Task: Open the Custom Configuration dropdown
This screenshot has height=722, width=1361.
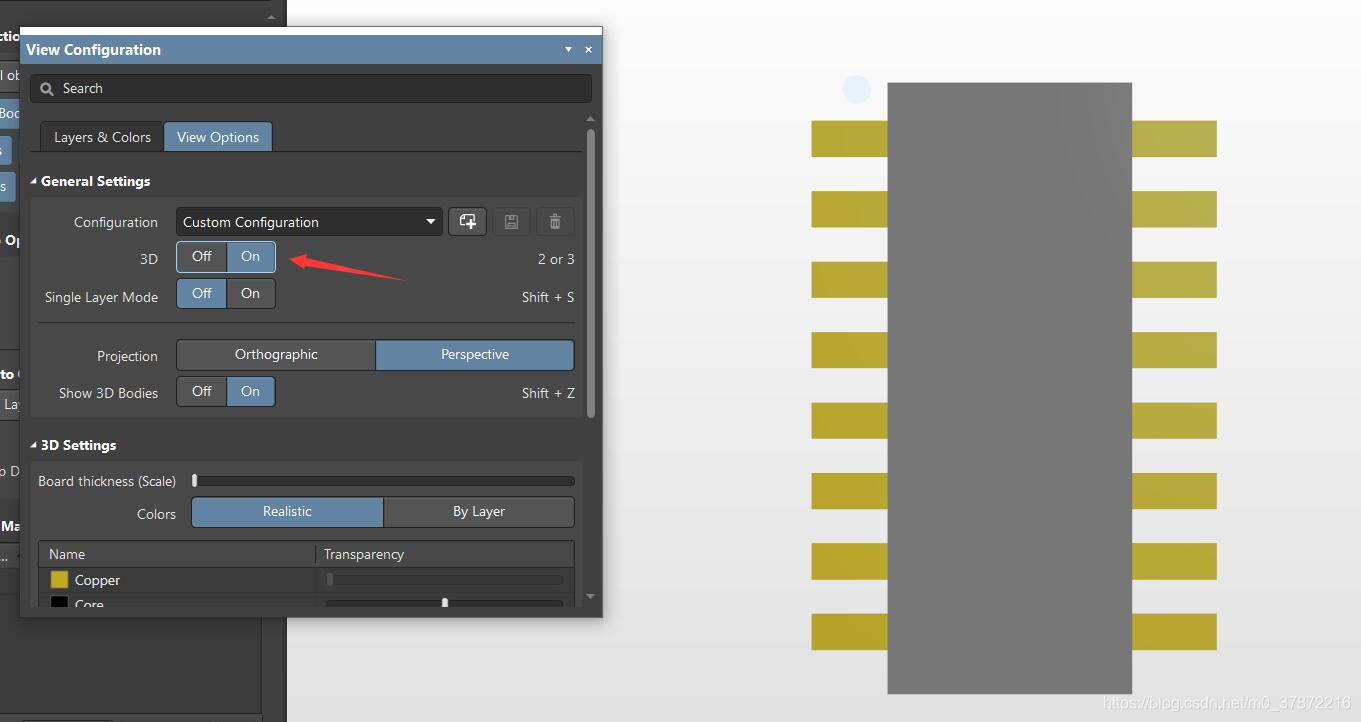Action: [309, 222]
